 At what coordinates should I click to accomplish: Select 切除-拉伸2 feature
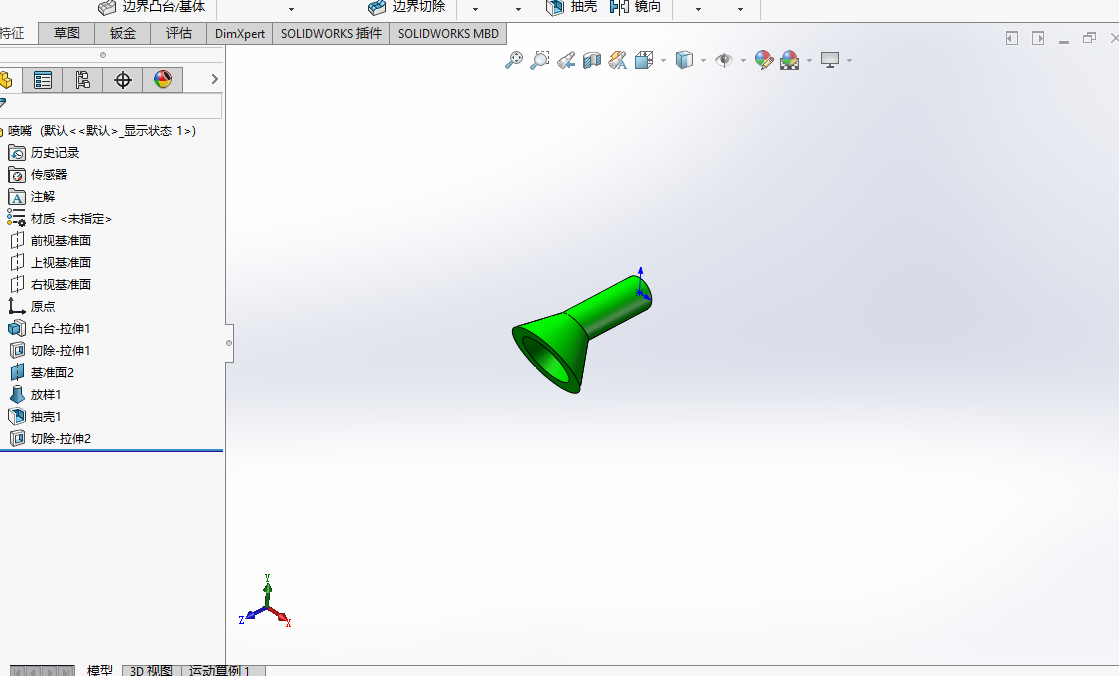point(49,438)
